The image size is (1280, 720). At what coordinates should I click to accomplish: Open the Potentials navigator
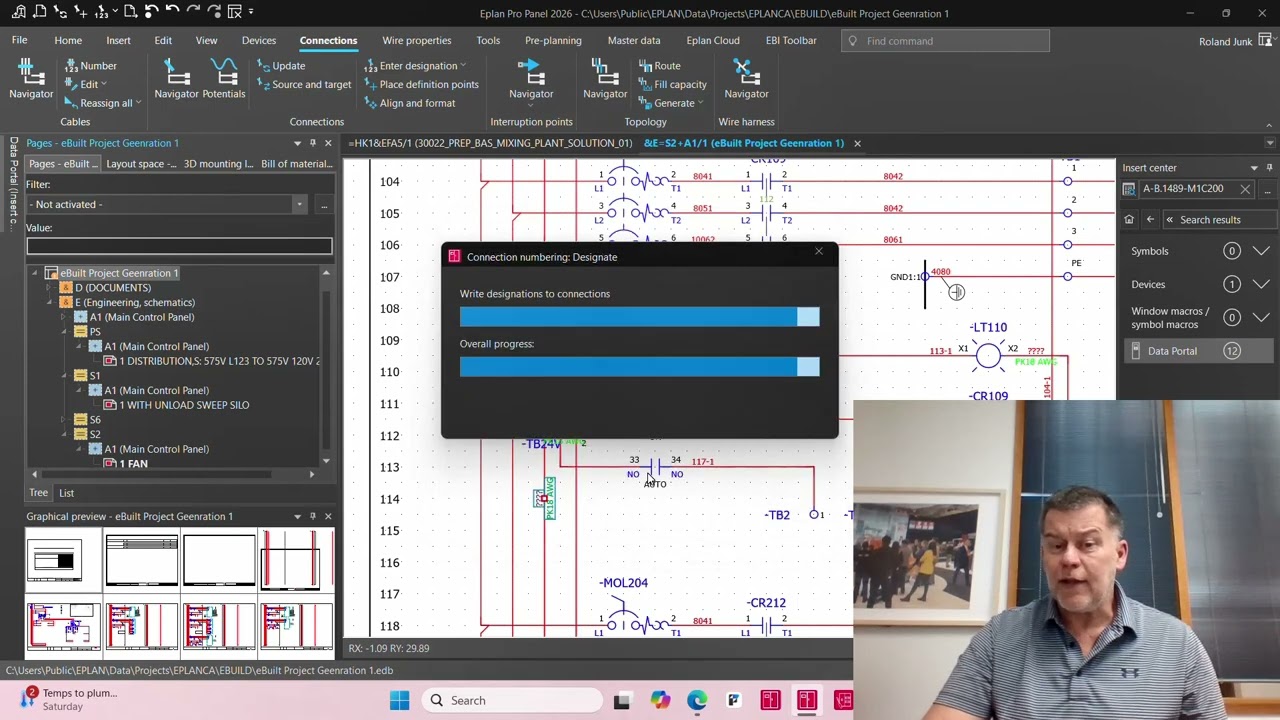224,79
